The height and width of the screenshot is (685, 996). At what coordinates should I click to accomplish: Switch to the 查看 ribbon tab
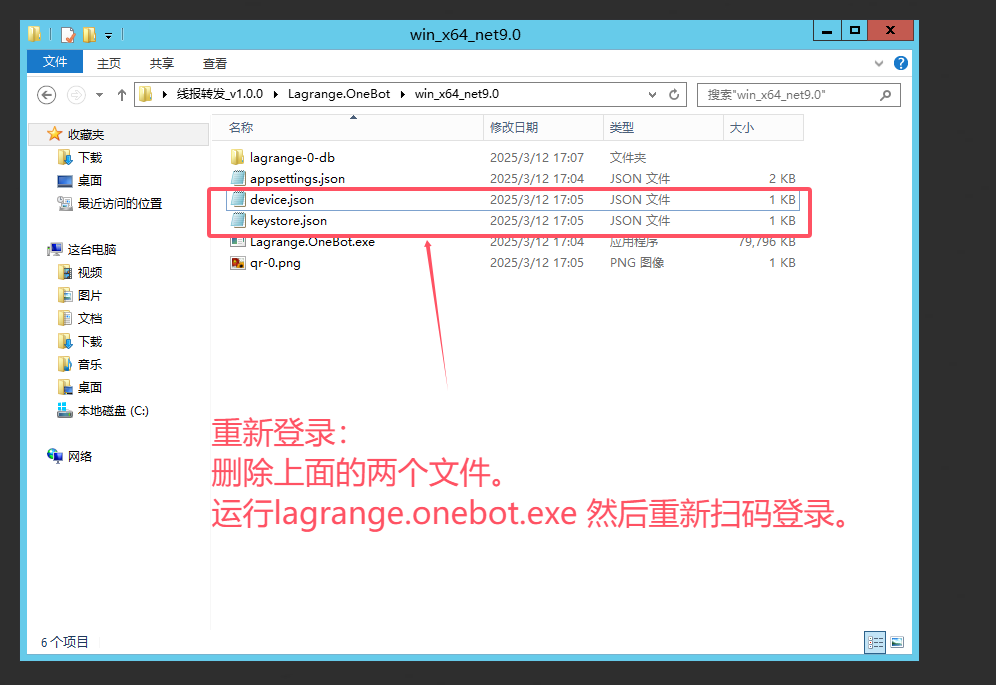pyautogui.click(x=215, y=61)
